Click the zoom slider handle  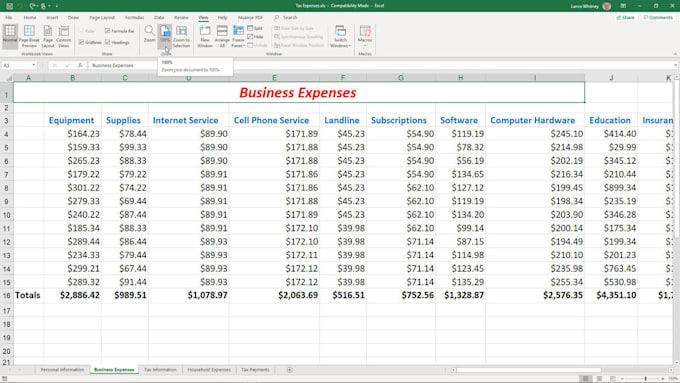point(645,379)
